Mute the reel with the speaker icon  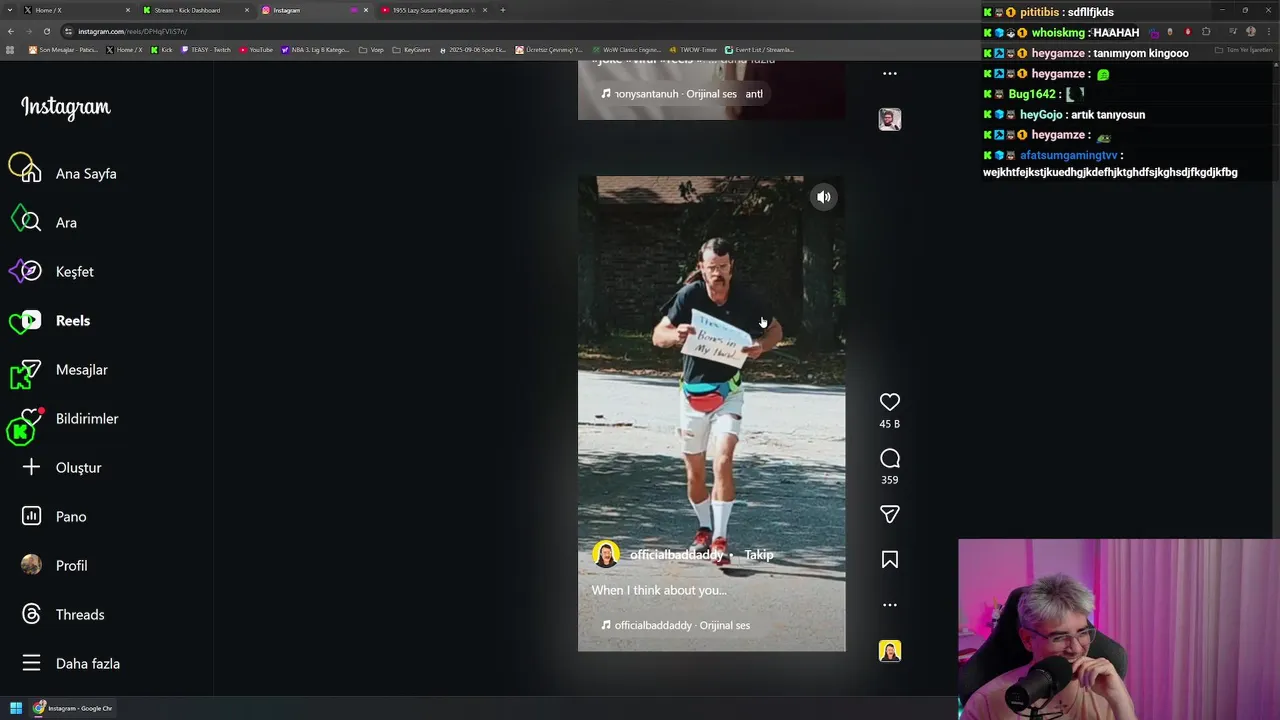pyautogui.click(x=824, y=197)
